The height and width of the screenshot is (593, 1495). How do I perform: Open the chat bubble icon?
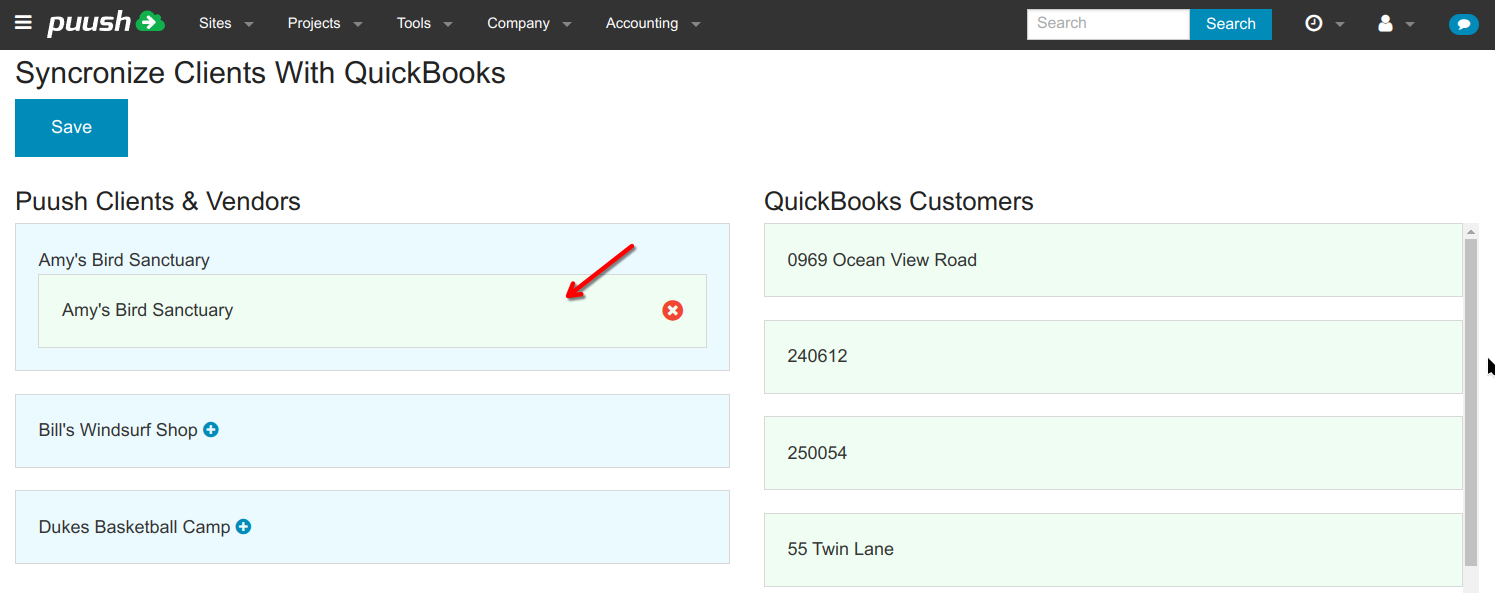1463,24
